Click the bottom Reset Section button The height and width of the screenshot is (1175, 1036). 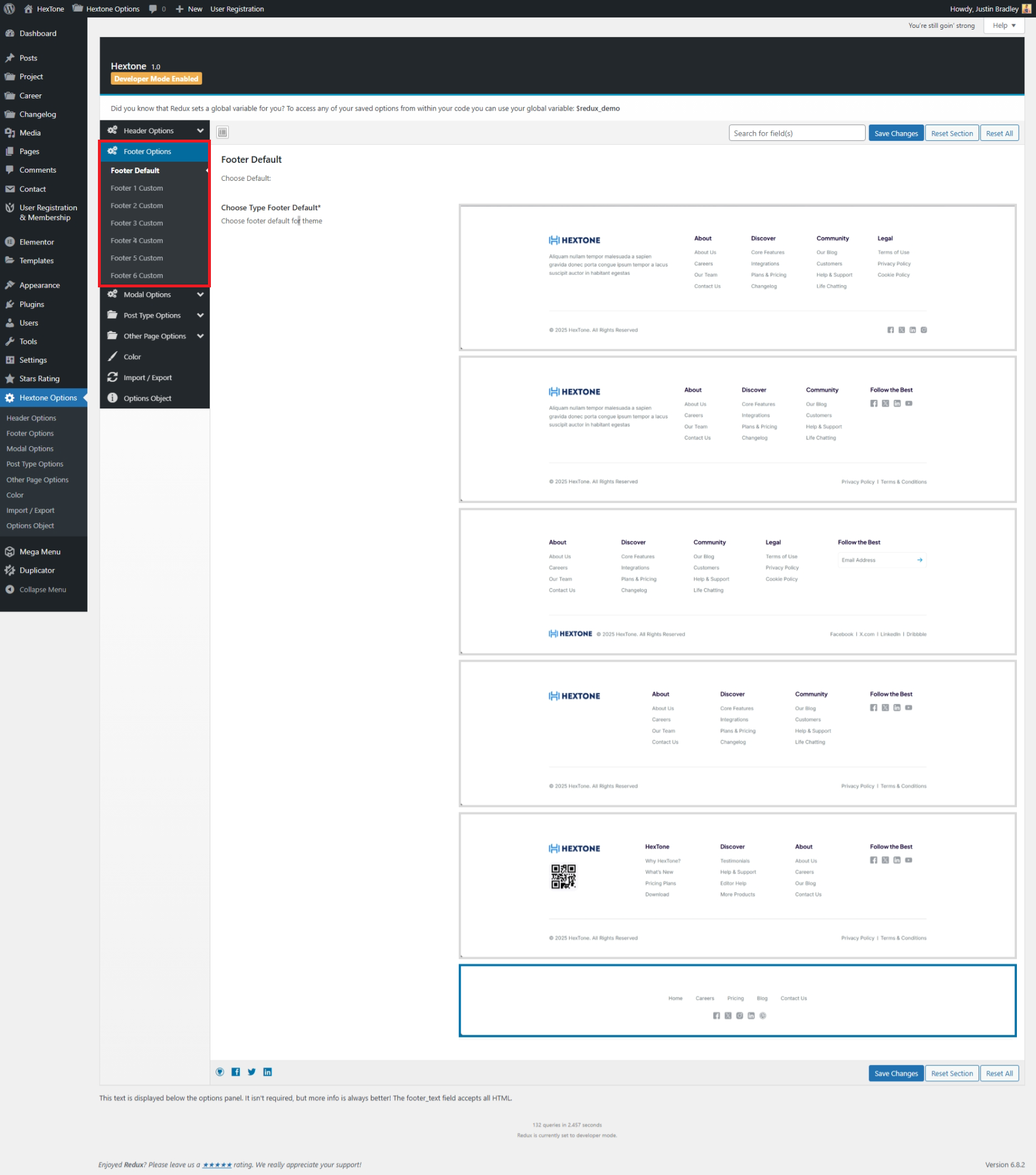pos(951,1073)
